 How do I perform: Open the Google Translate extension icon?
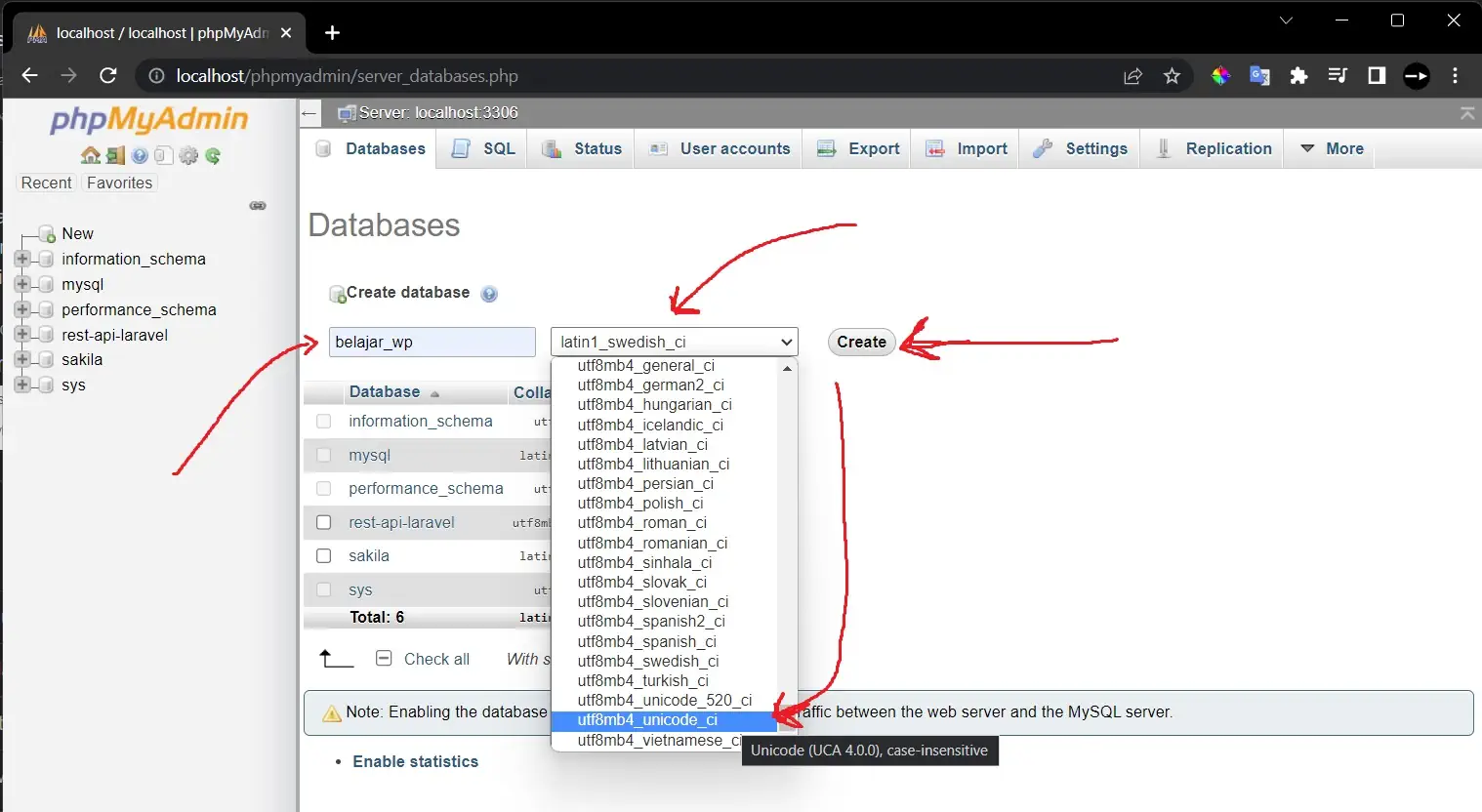[1259, 76]
